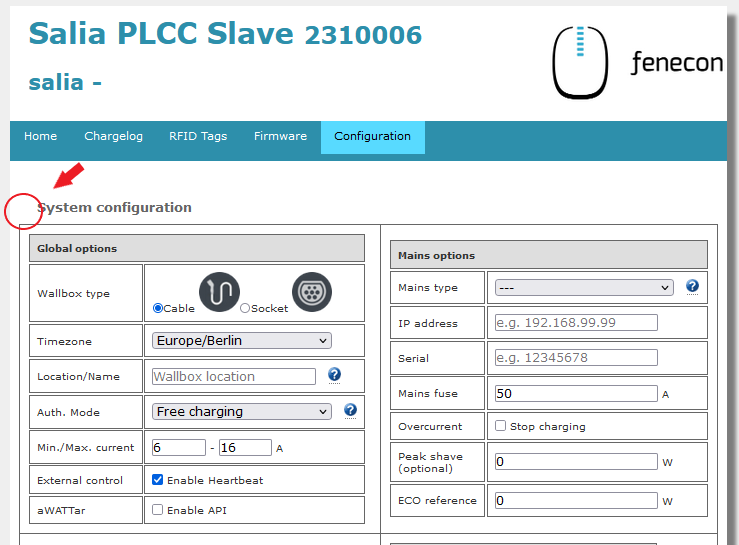Click the maximum current field showing 16

coord(245,447)
